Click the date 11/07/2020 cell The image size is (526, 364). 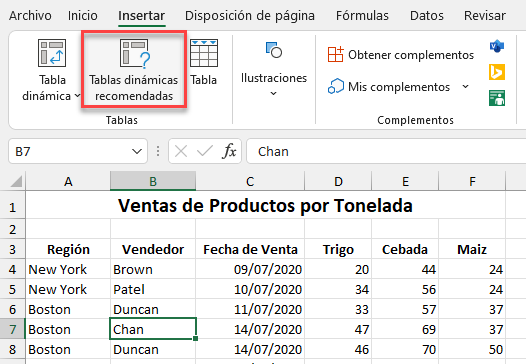point(250,309)
